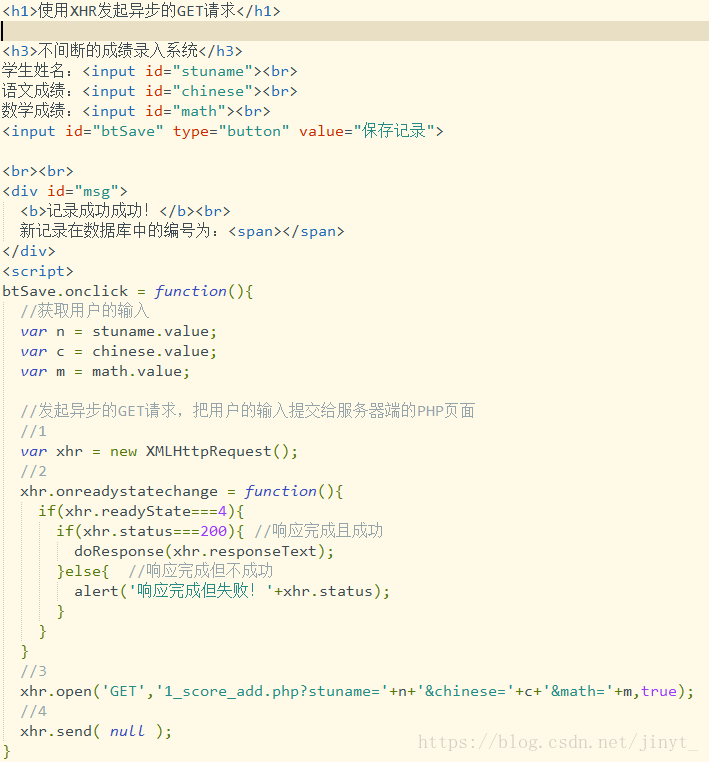Click the comment '//获取用户的输入'
709x762 pixels.
pos(85,311)
